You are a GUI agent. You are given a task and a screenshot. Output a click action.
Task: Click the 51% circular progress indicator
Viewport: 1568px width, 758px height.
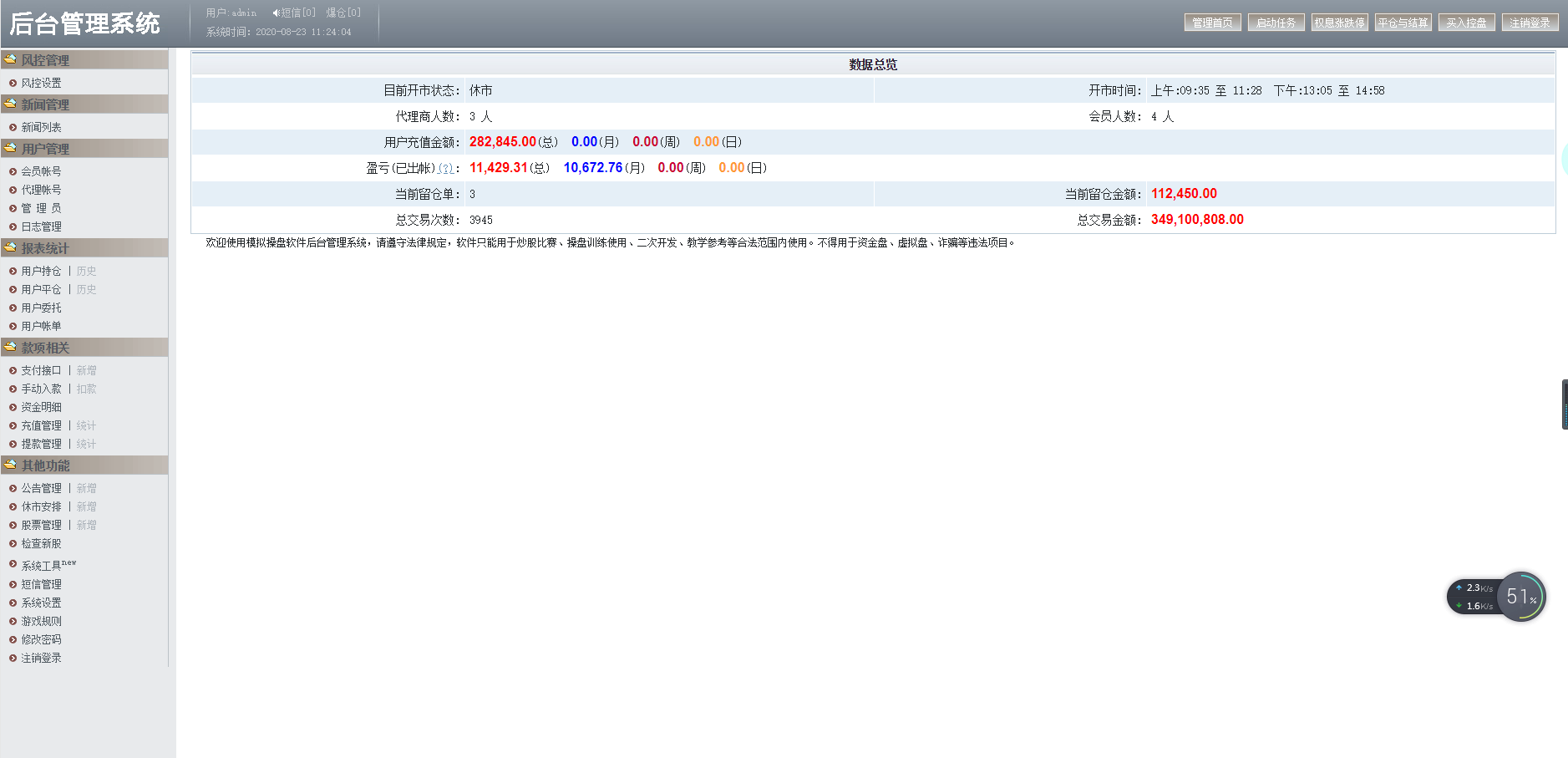tap(1522, 597)
